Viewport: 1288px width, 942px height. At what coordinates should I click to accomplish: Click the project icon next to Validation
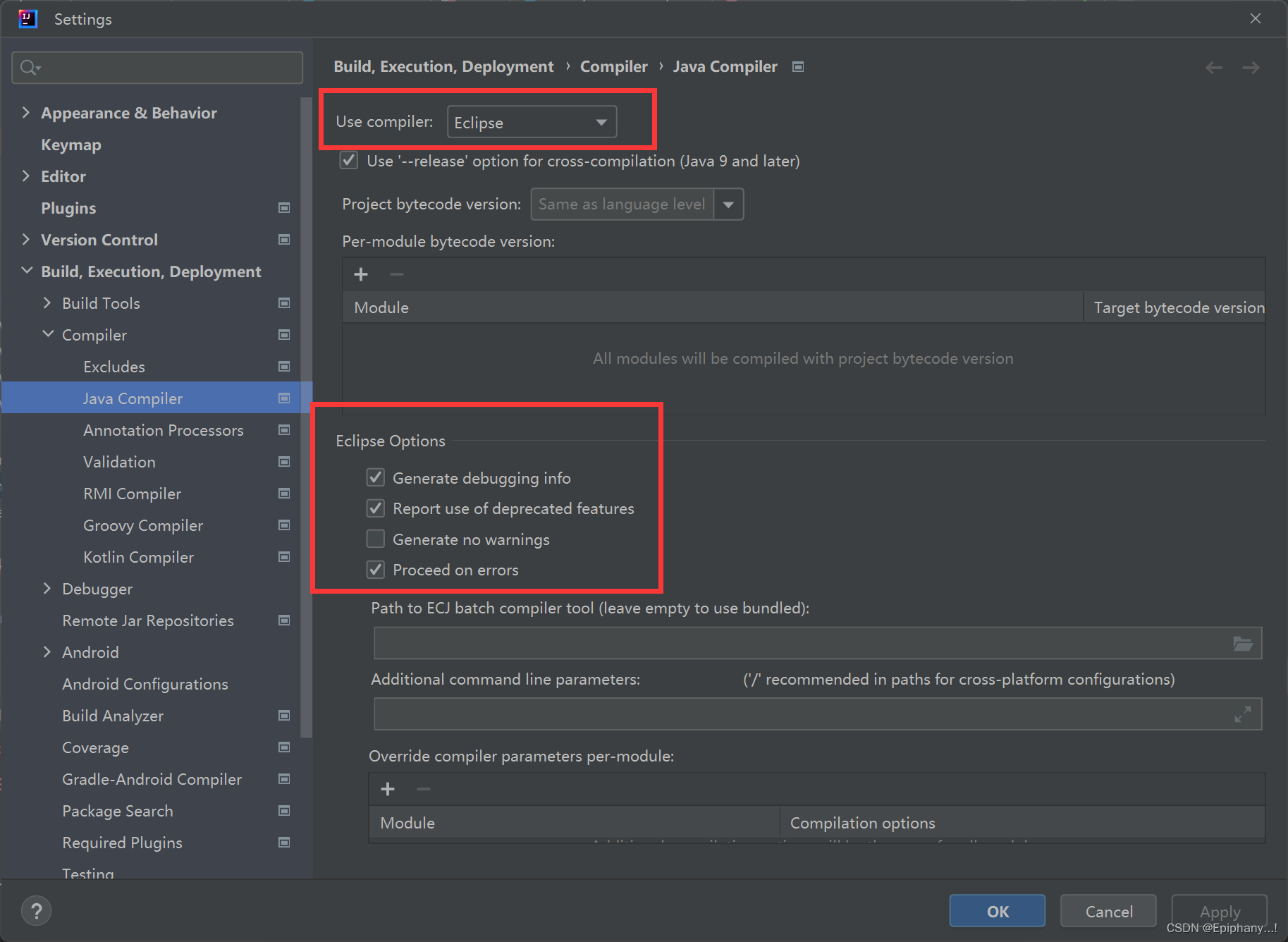284,462
